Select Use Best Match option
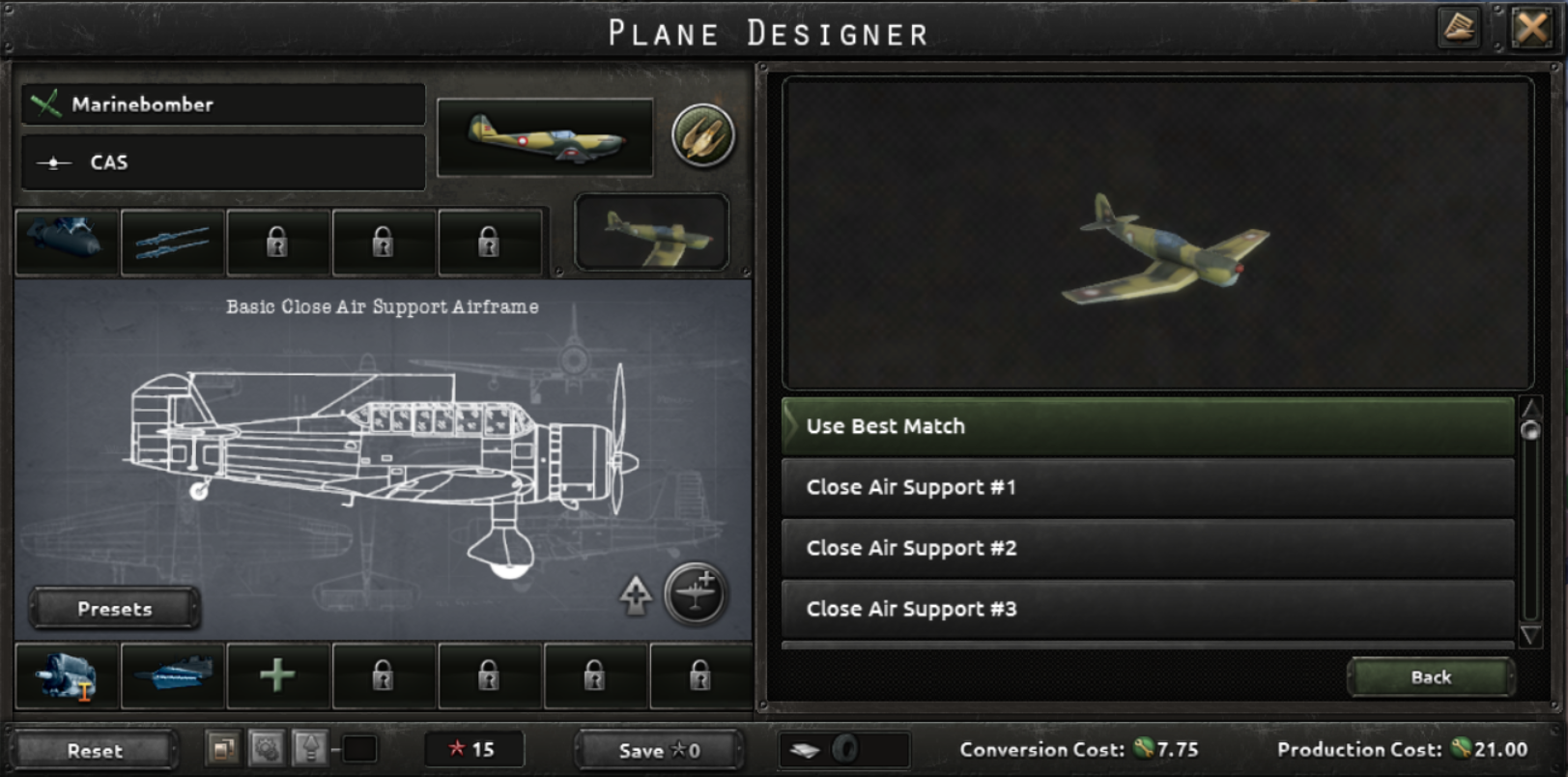1568x777 pixels. (1148, 426)
